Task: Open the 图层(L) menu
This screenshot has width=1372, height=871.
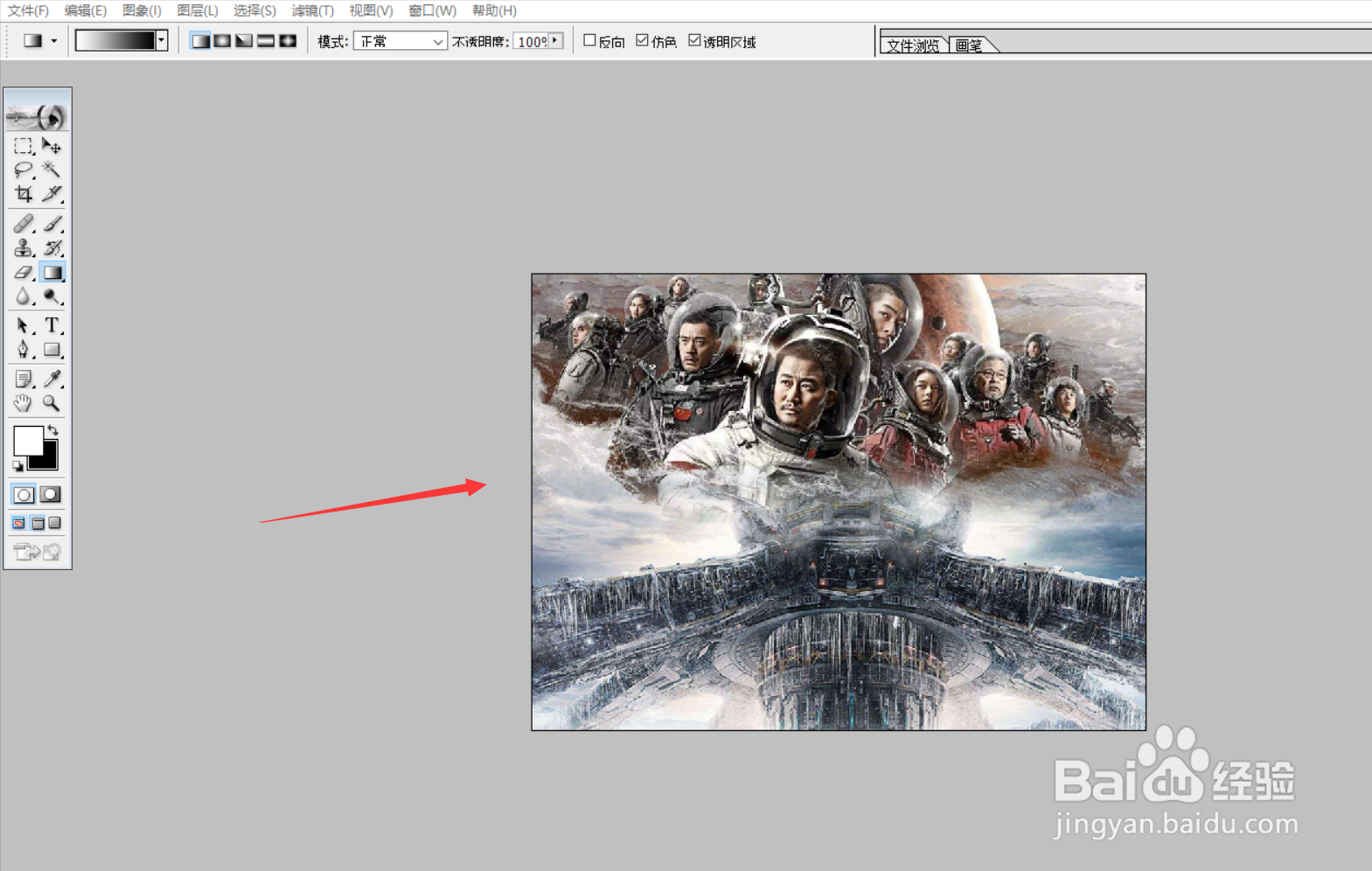Action: [x=198, y=10]
